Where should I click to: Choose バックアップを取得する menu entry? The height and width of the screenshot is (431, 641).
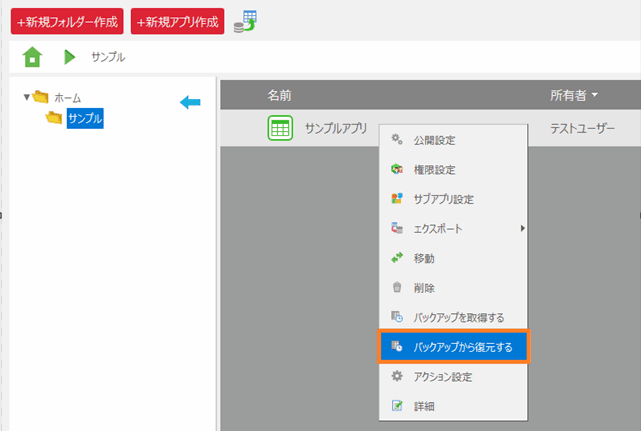[x=453, y=317]
